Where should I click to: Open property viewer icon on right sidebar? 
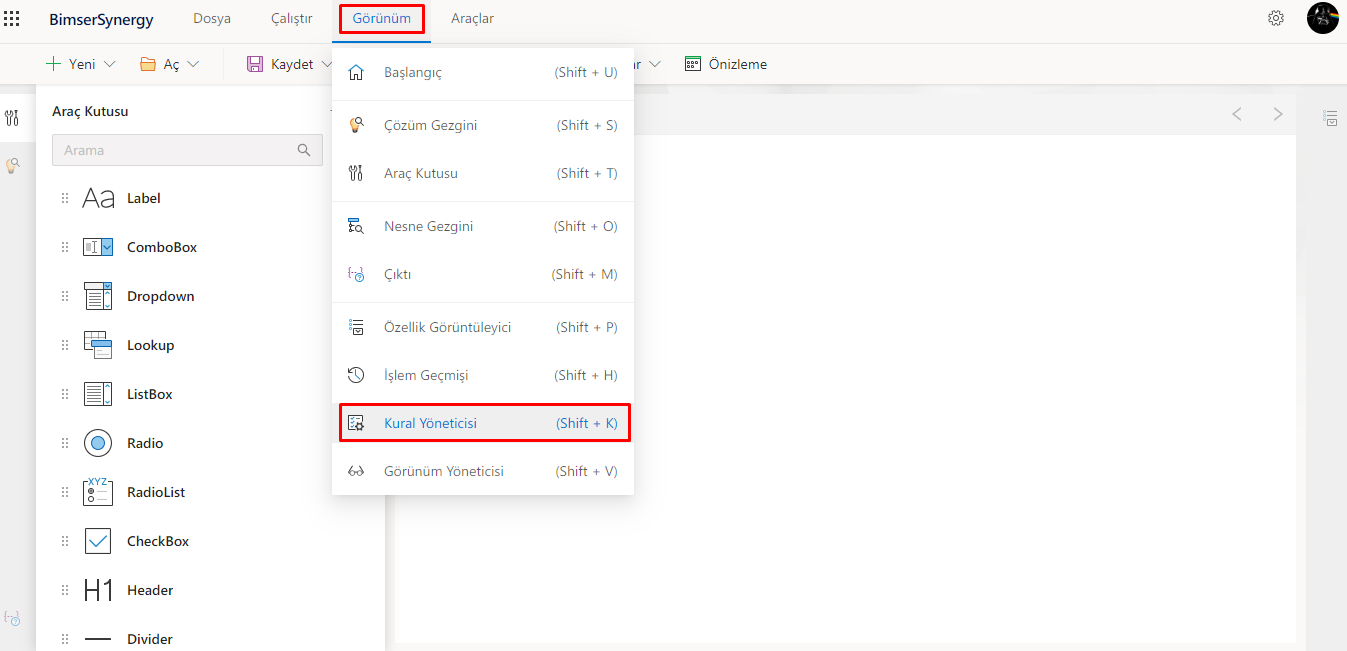tap(1330, 118)
